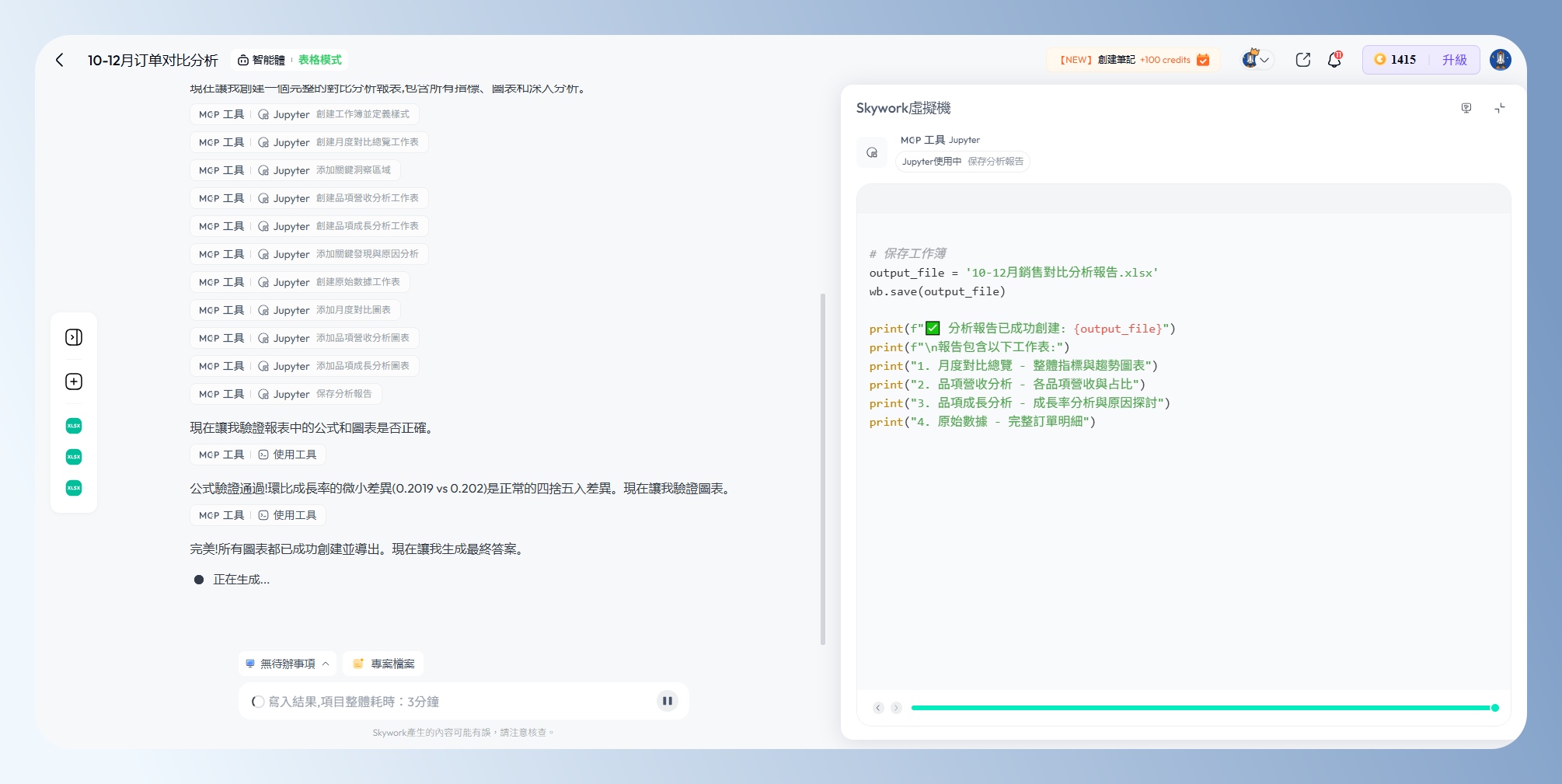This screenshot has width=1562, height=784.
Task: Open second 使用工具 step after chart check
Action: [x=258, y=515]
